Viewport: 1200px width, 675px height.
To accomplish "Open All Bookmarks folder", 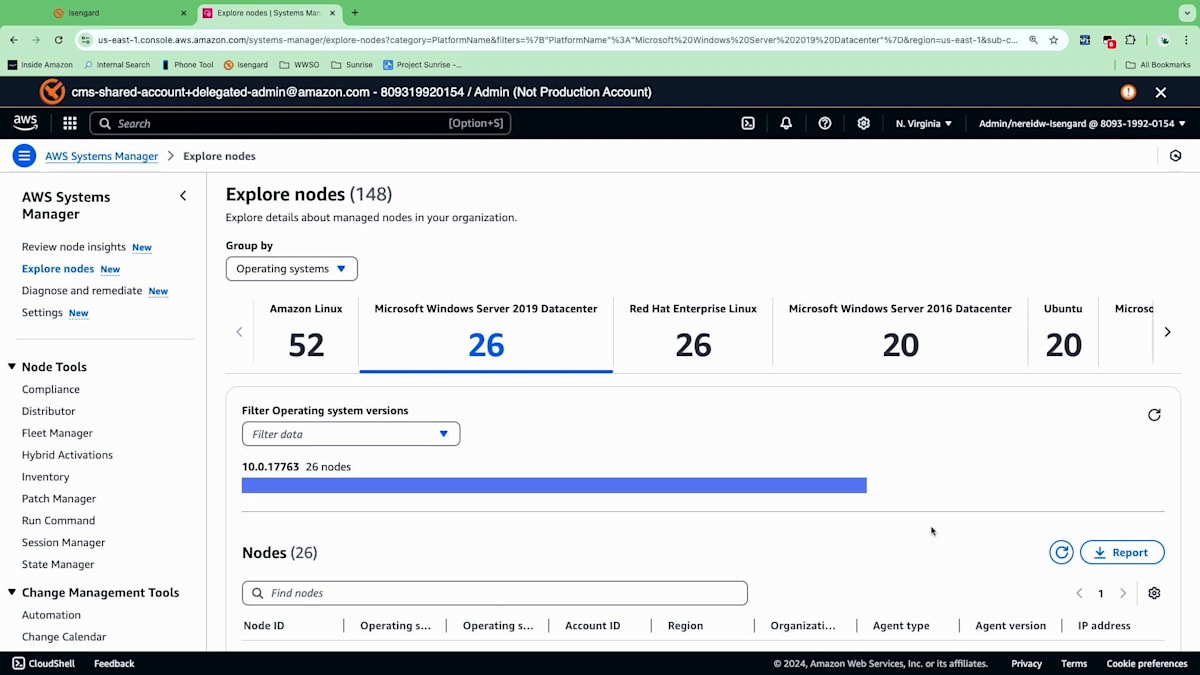I will (1158, 65).
